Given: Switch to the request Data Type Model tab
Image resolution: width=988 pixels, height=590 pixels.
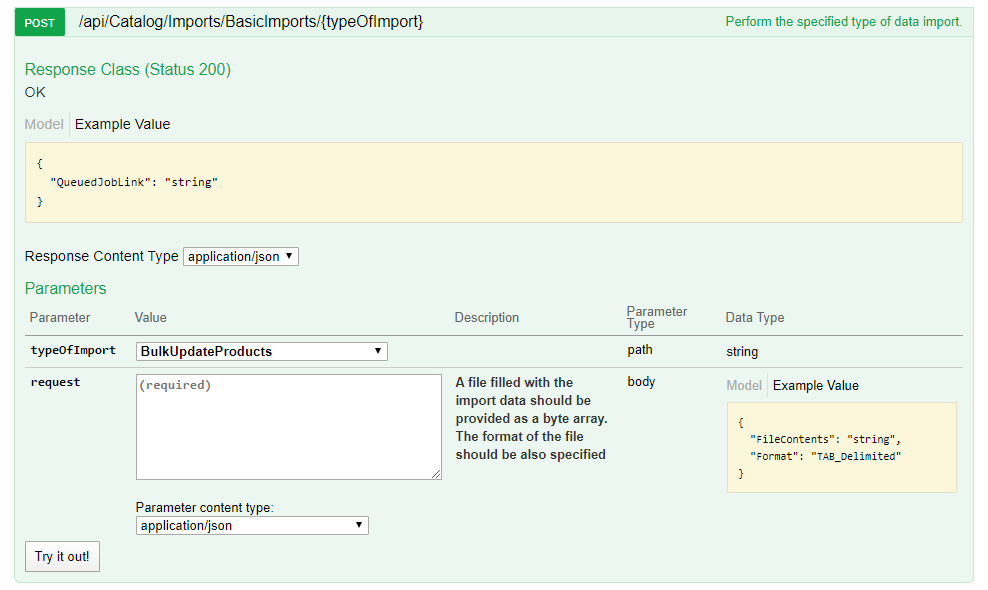Looking at the screenshot, I should [744, 385].
